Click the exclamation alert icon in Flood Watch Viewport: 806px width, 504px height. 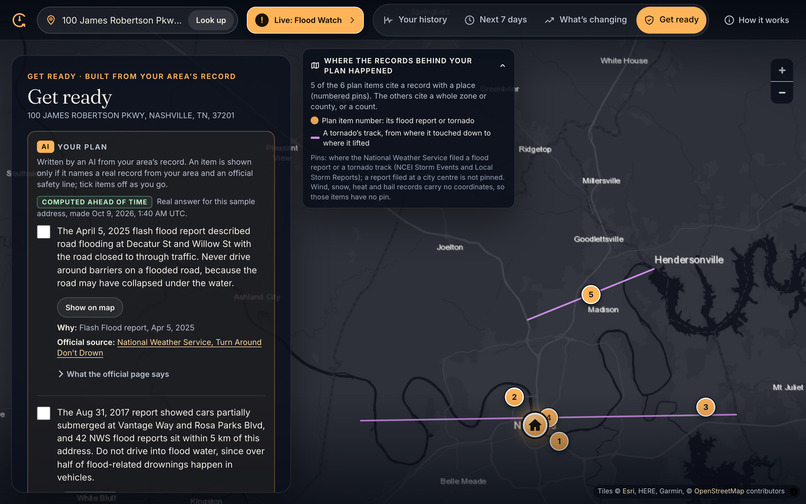(262, 20)
